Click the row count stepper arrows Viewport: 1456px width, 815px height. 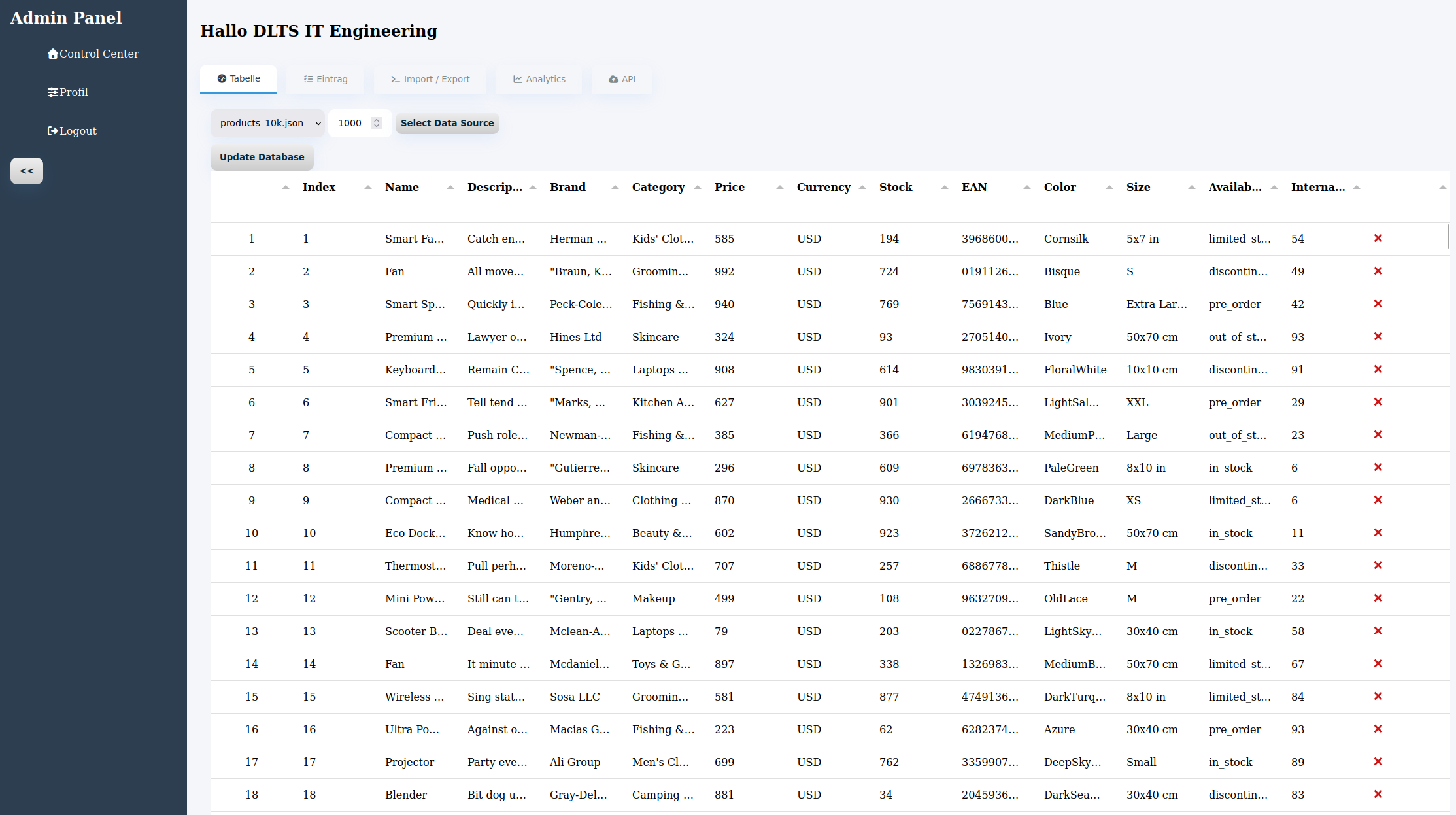(x=377, y=123)
